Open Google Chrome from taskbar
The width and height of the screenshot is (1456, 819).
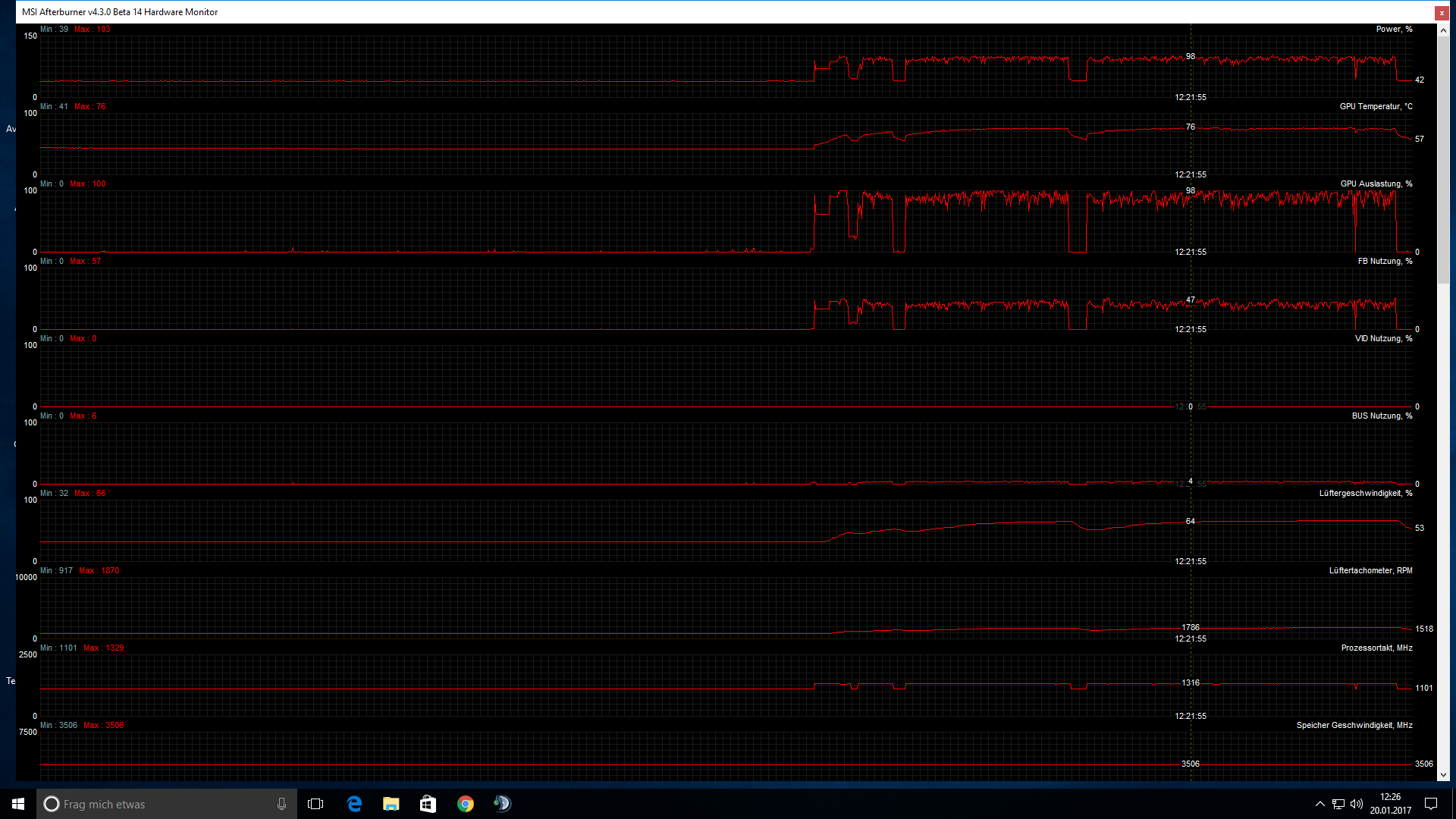click(465, 804)
